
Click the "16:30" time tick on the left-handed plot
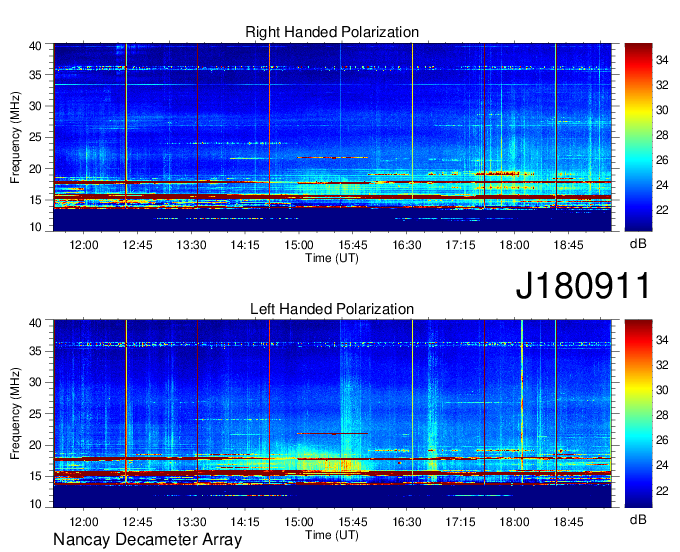click(x=407, y=522)
